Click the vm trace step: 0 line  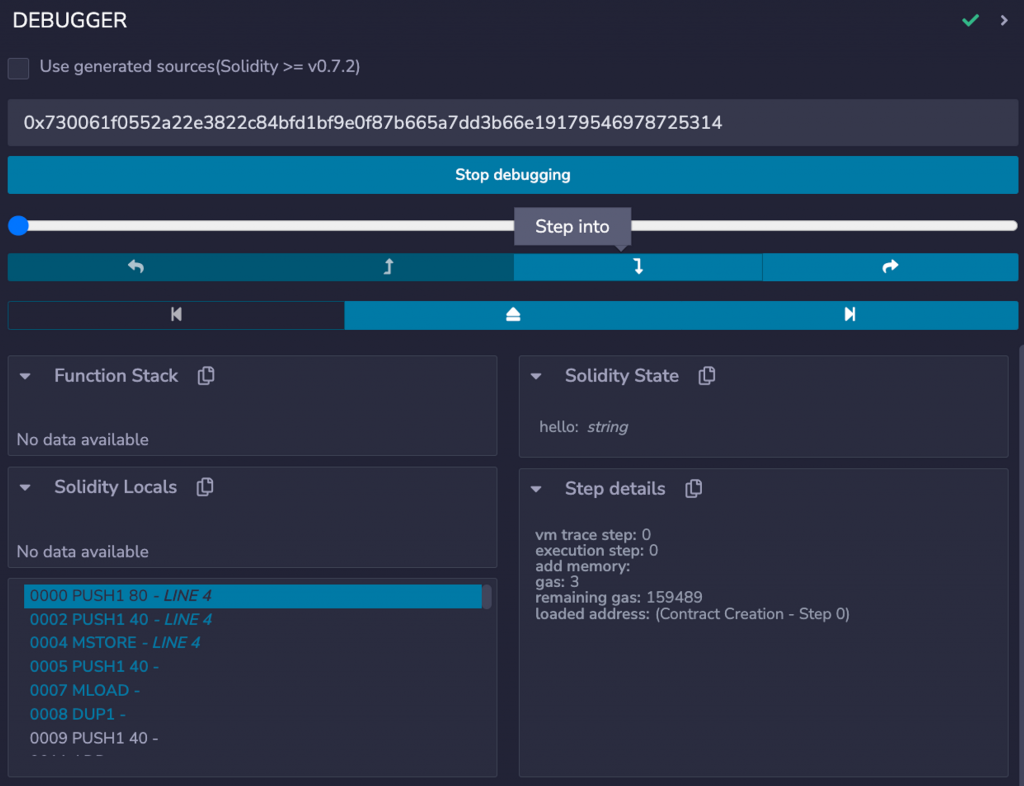pos(593,535)
